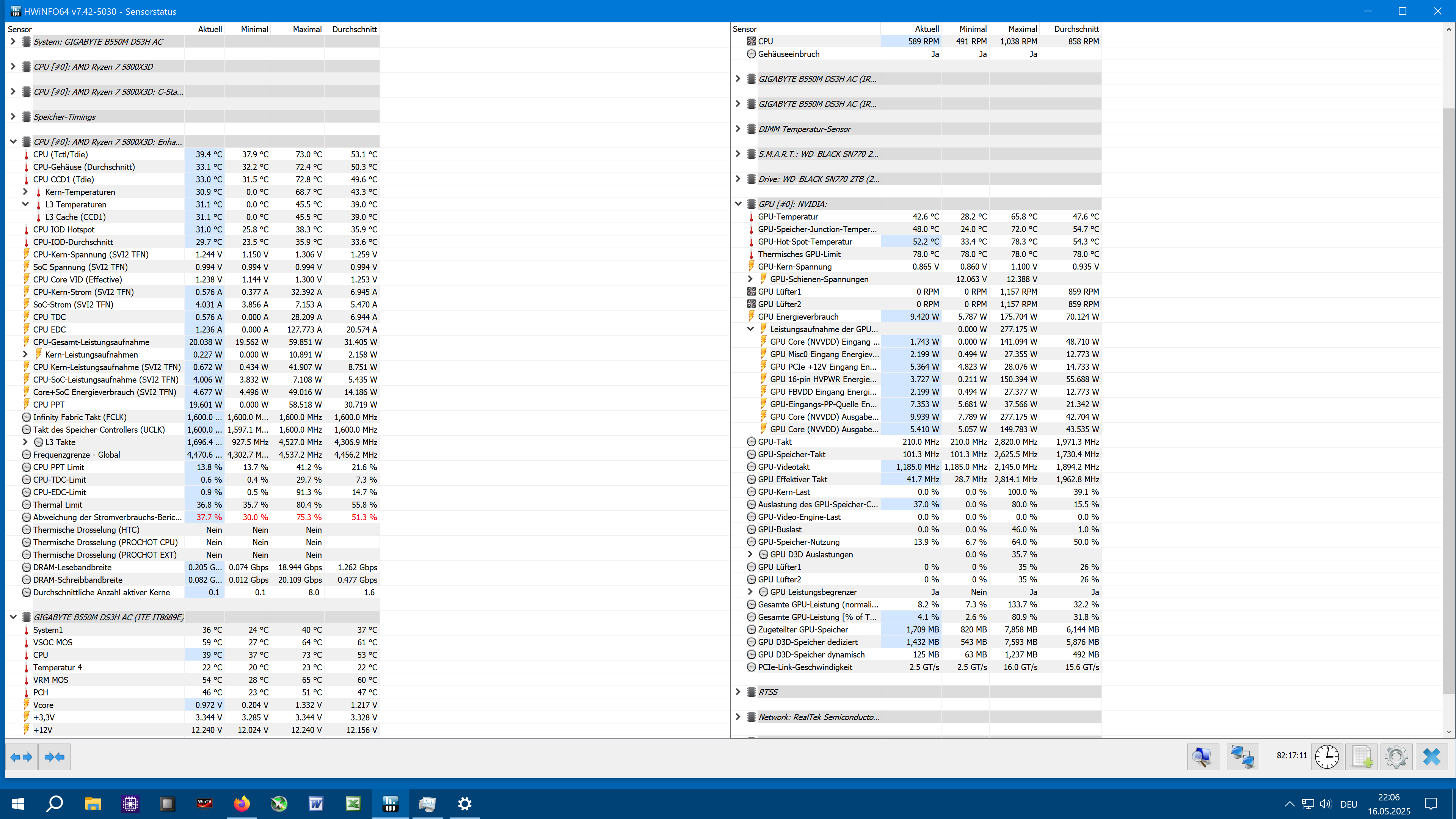Expand GPU Leistungsbegrenzer entry
This screenshot has height=819, width=1456.
click(x=751, y=592)
